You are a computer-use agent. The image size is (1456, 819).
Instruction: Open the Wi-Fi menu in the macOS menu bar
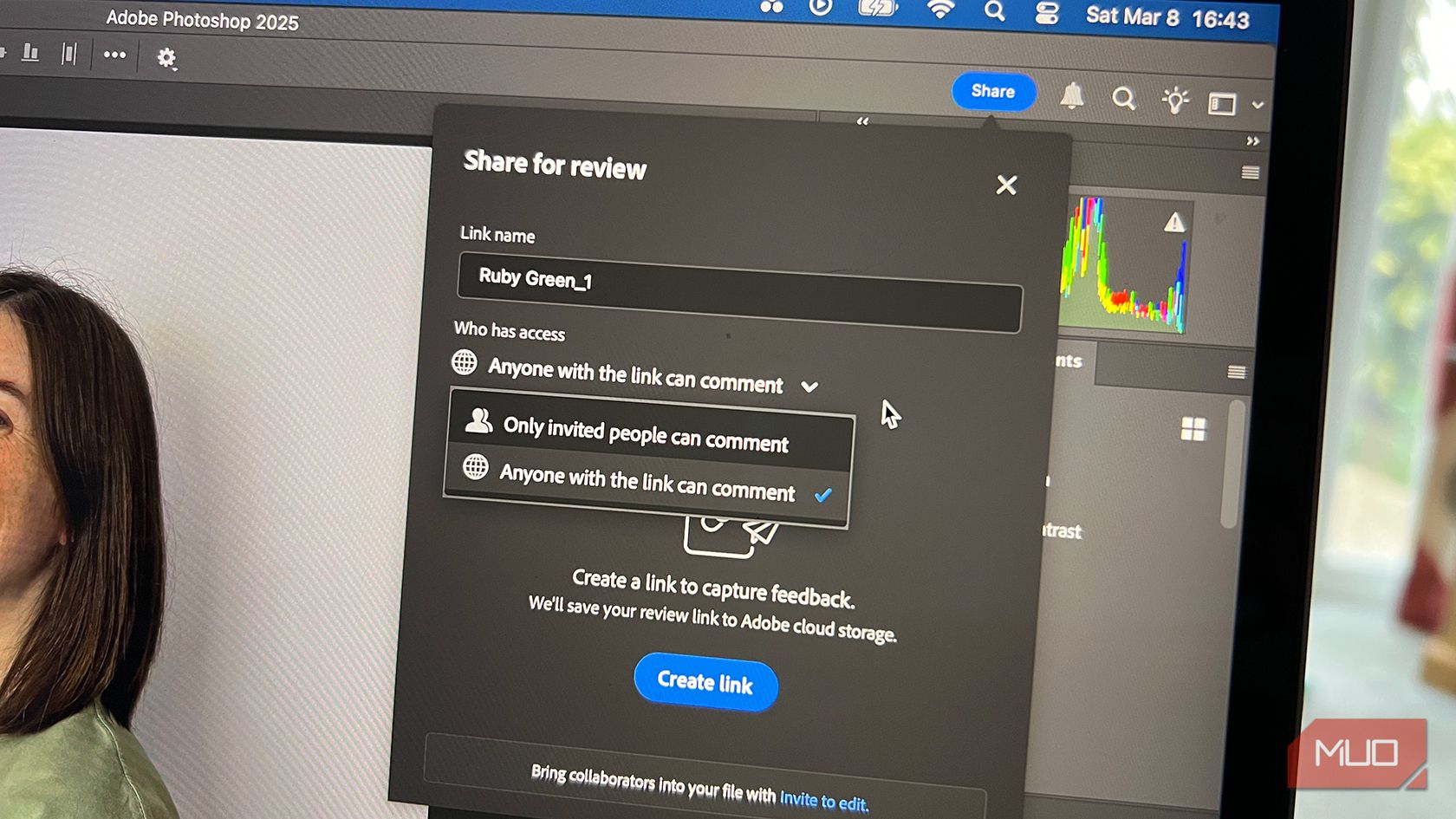pyautogui.click(x=941, y=10)
